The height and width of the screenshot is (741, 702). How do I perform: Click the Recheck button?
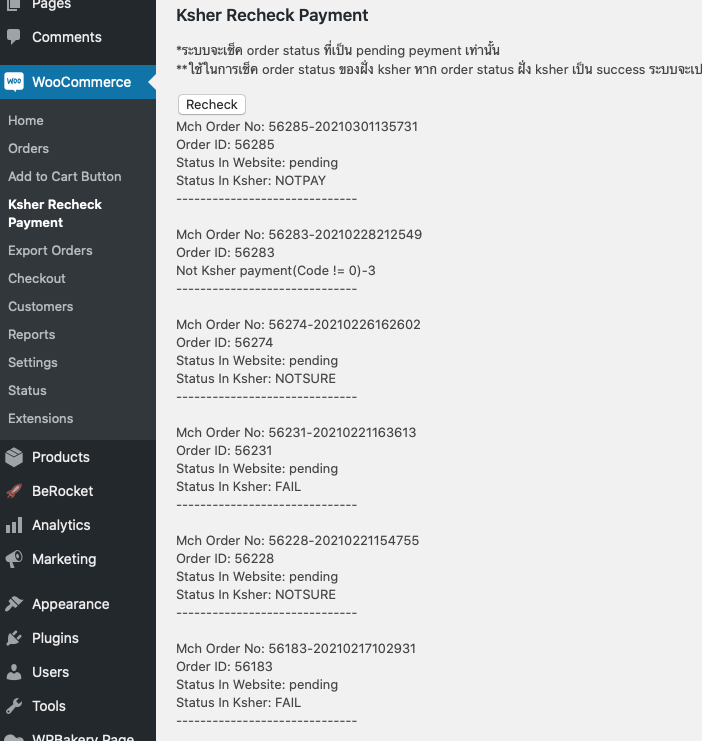point(212,104)
